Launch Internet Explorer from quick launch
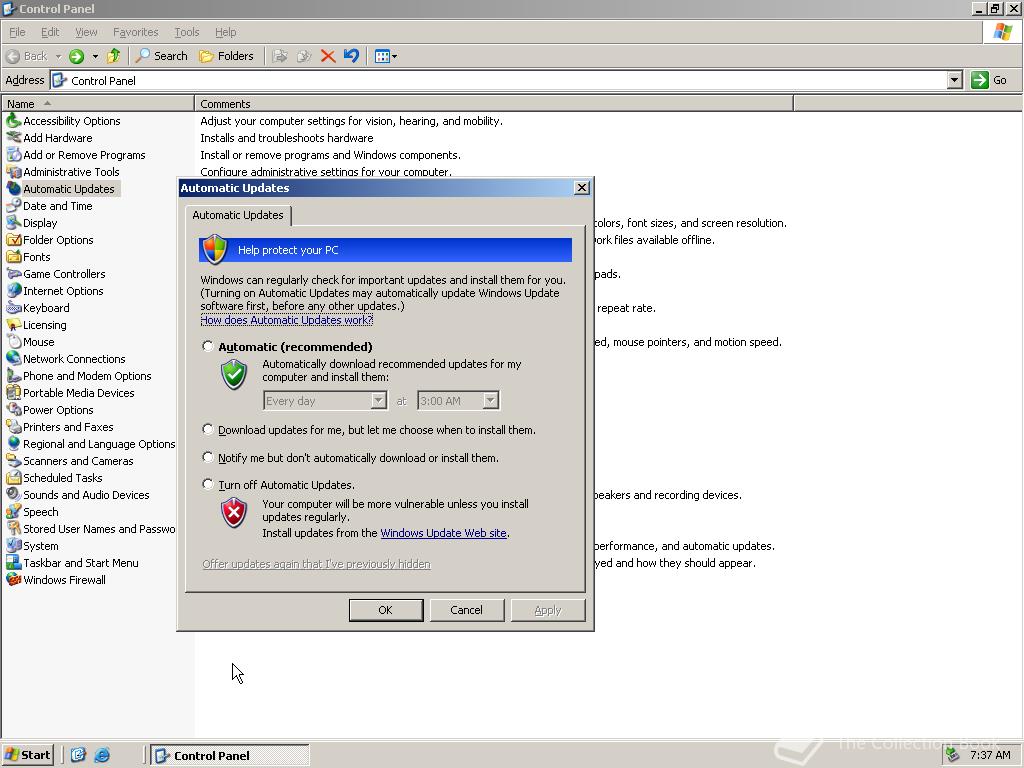Image resolution: width=1024 pixels, height=768 pixels. pyautogui.click(x=102, y=755)
